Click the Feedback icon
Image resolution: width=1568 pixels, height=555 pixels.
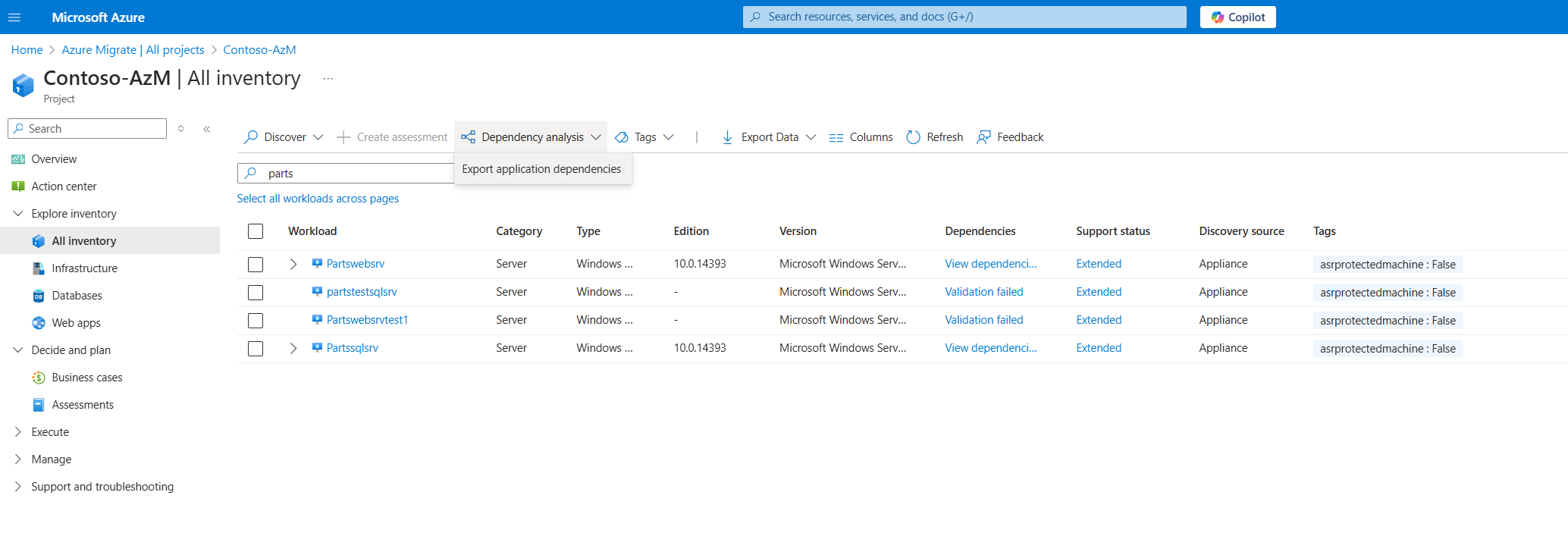[x=983, y=137]
